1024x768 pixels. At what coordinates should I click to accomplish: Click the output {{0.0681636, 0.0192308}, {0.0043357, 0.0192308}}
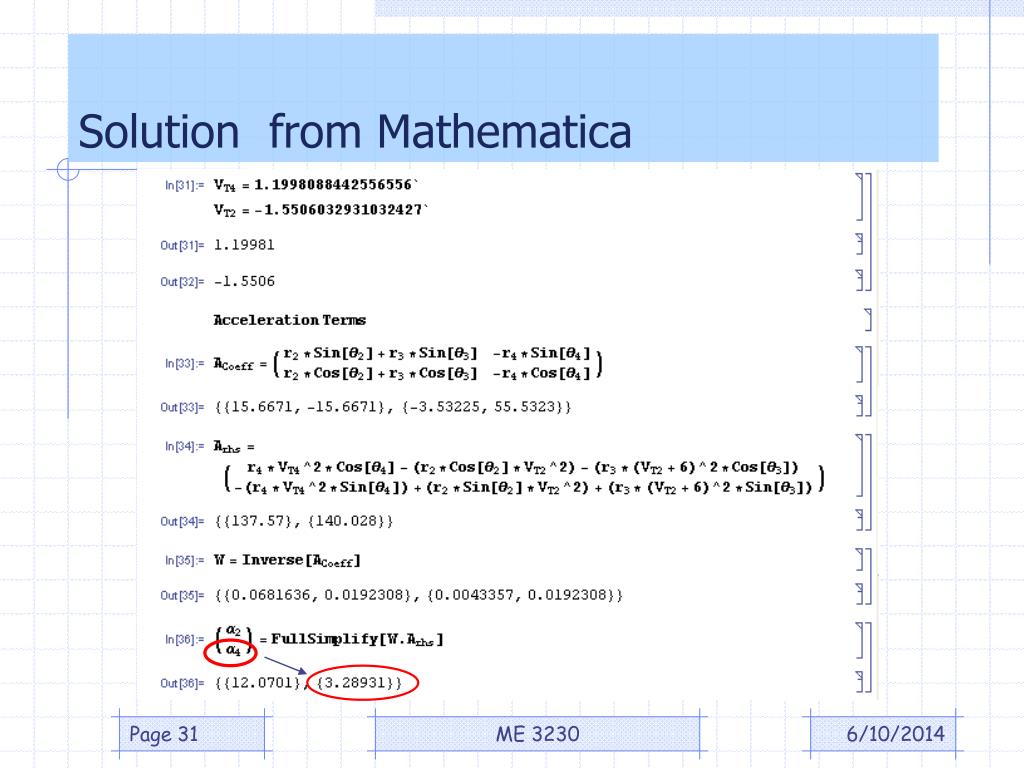[419, 595]
